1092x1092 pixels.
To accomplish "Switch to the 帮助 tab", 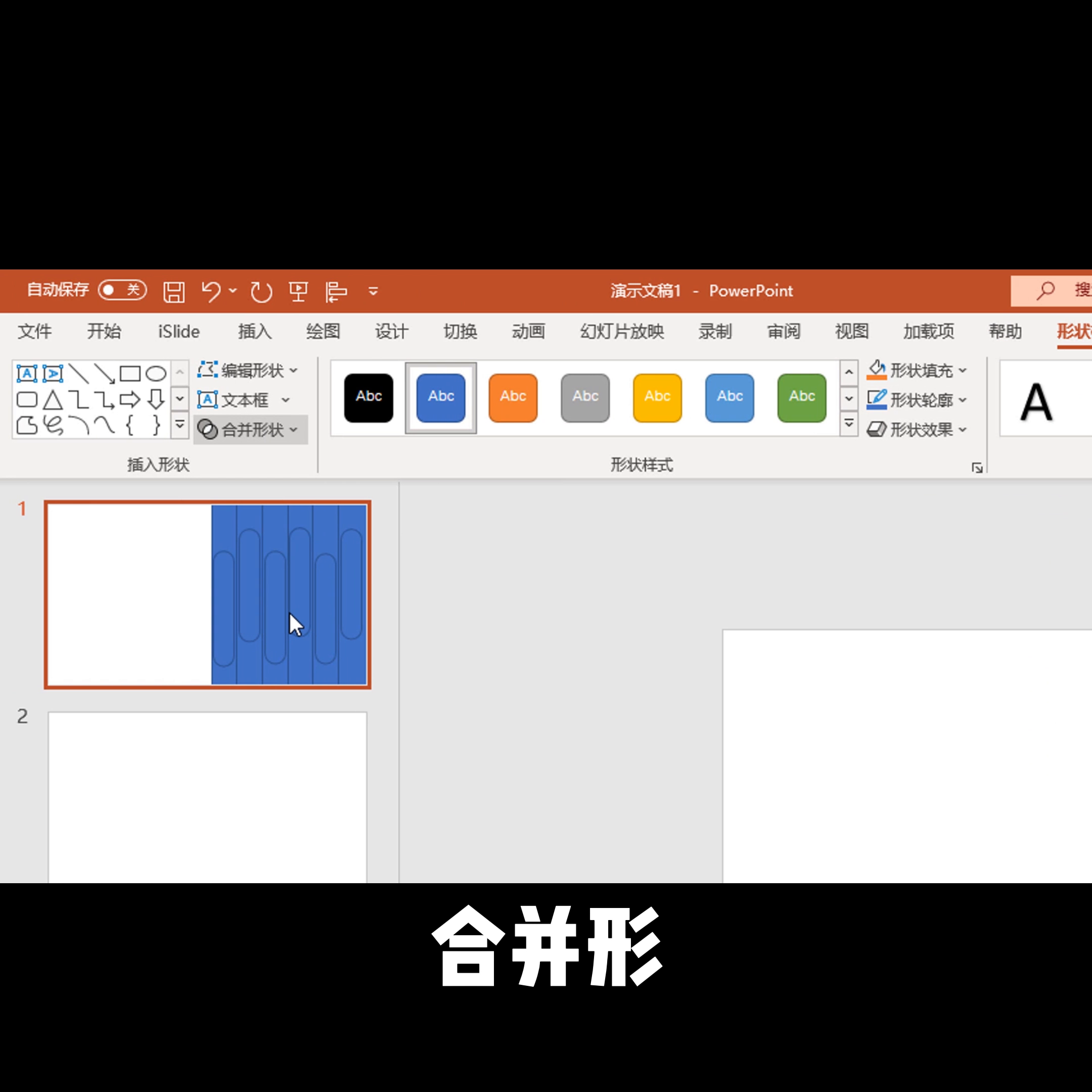I will tap(1005, 331).
